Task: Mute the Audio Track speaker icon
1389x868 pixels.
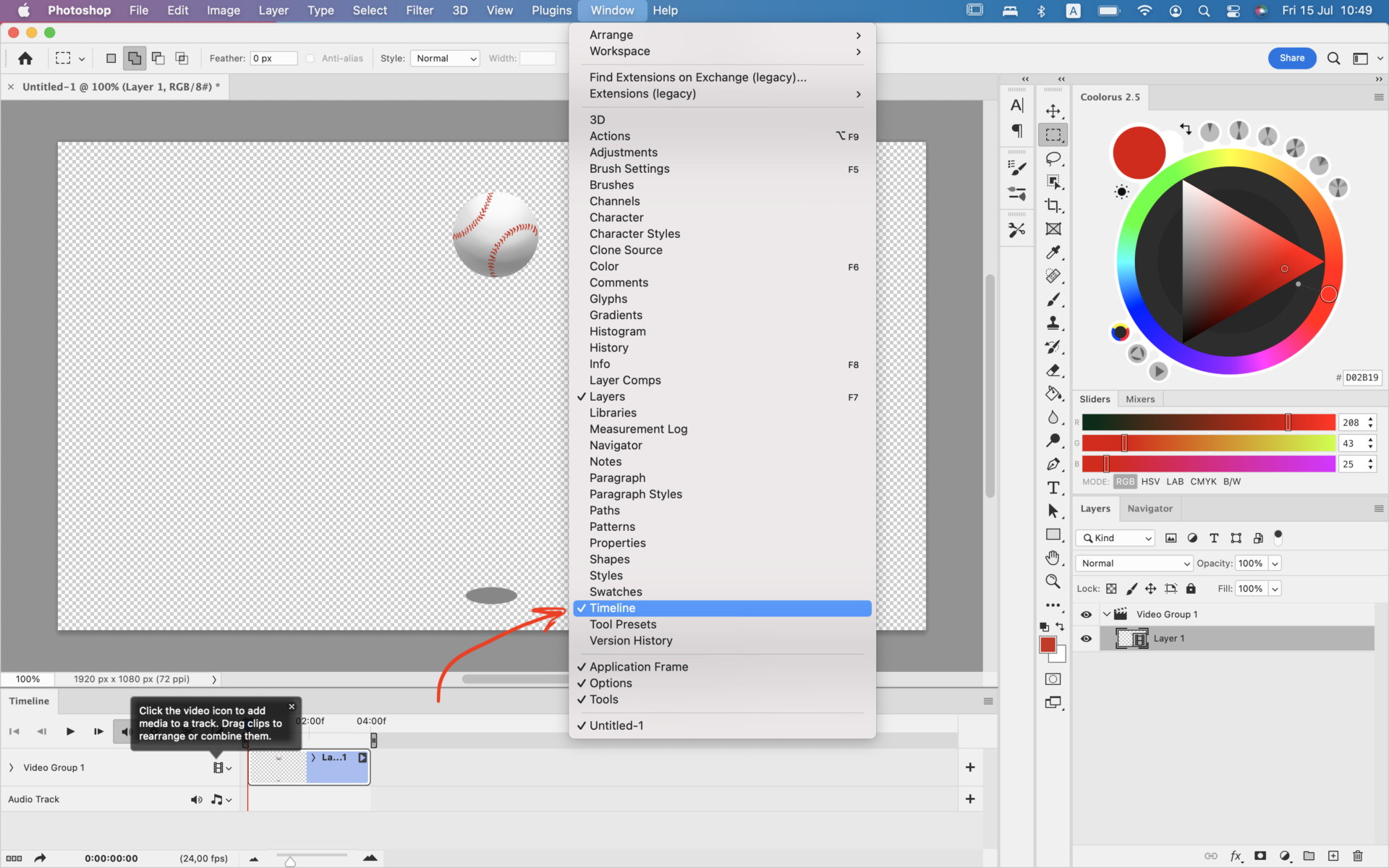Action: click(x=196, y=799)
